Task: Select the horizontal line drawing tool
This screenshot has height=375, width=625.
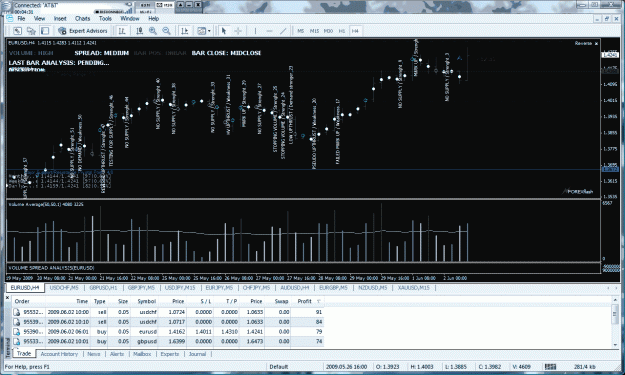Action: pos(269,31)
